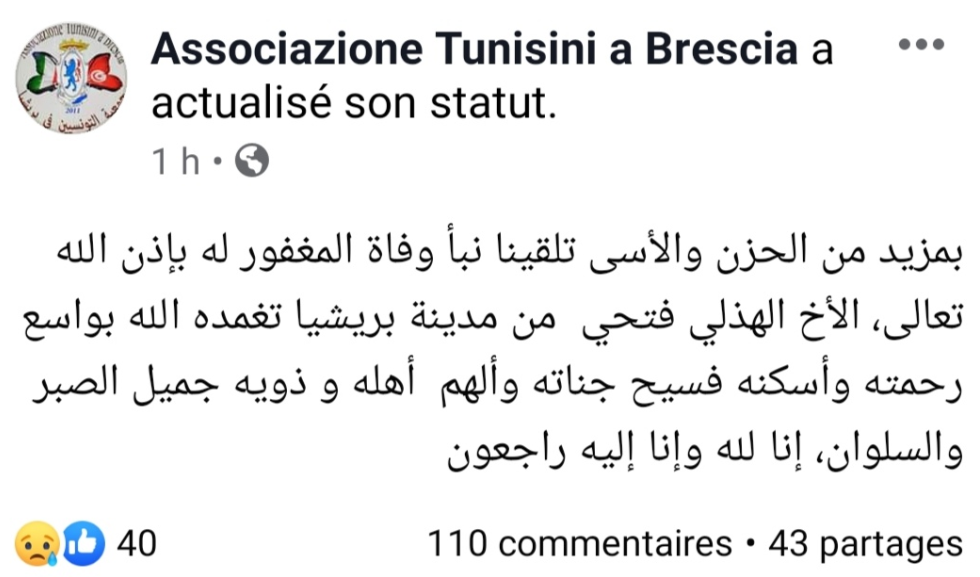Click the line beginning with 'رحمته'
The width and height of the screenshot is (980, 577).
(497, 386)
